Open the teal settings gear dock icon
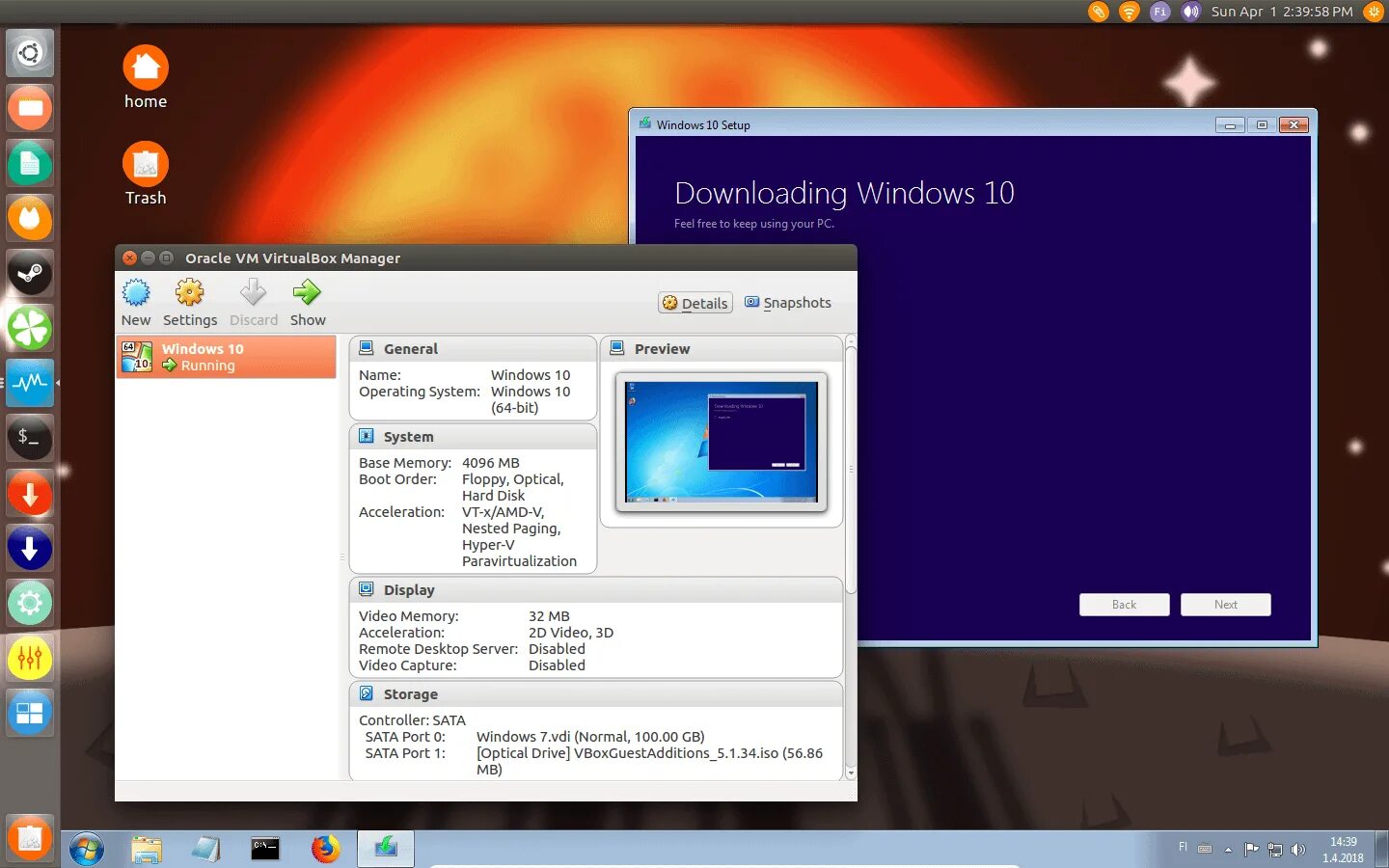Screen dimensions: 1389x868 [x=30, y=604]
